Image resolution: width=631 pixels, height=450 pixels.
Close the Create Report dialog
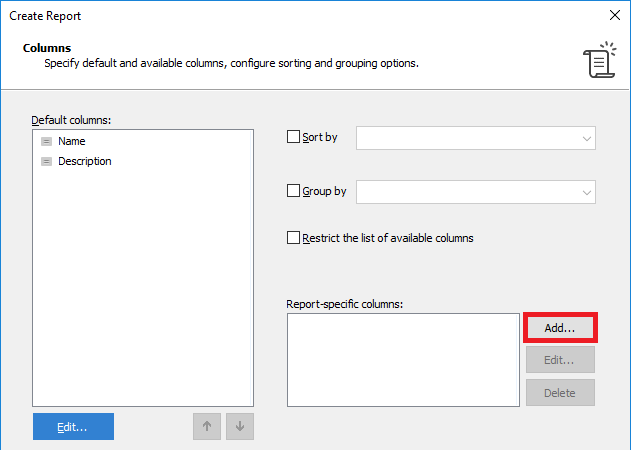(614, 15)
